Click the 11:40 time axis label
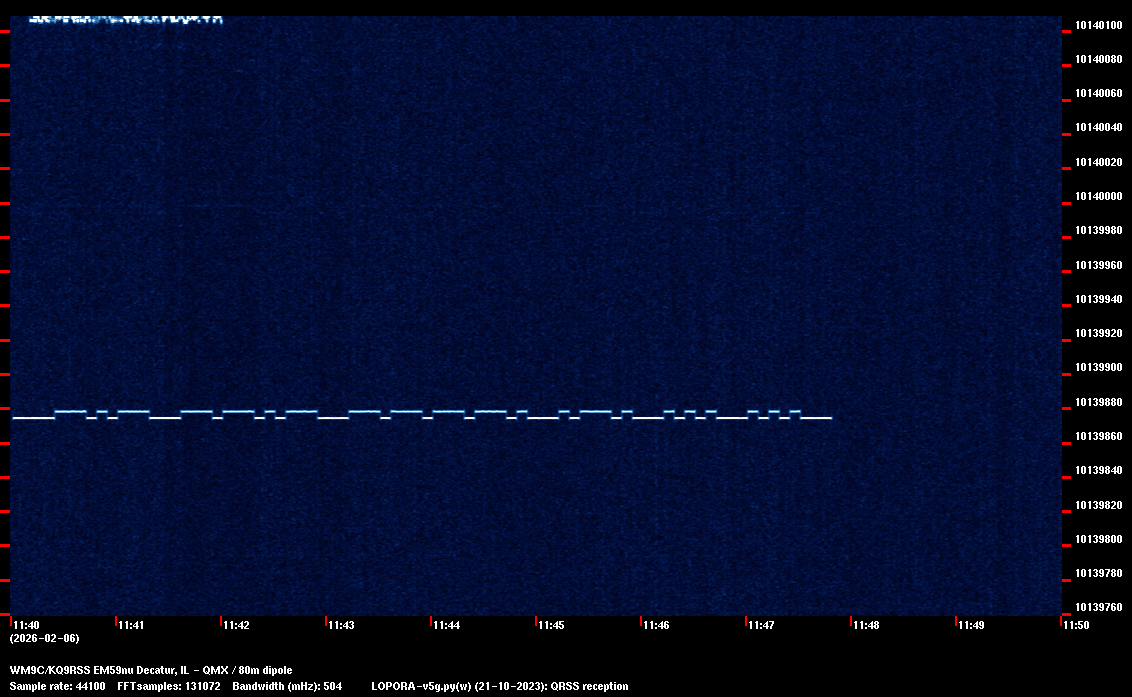This screenshot has height=697, width=1132. (x=25, y=625)
